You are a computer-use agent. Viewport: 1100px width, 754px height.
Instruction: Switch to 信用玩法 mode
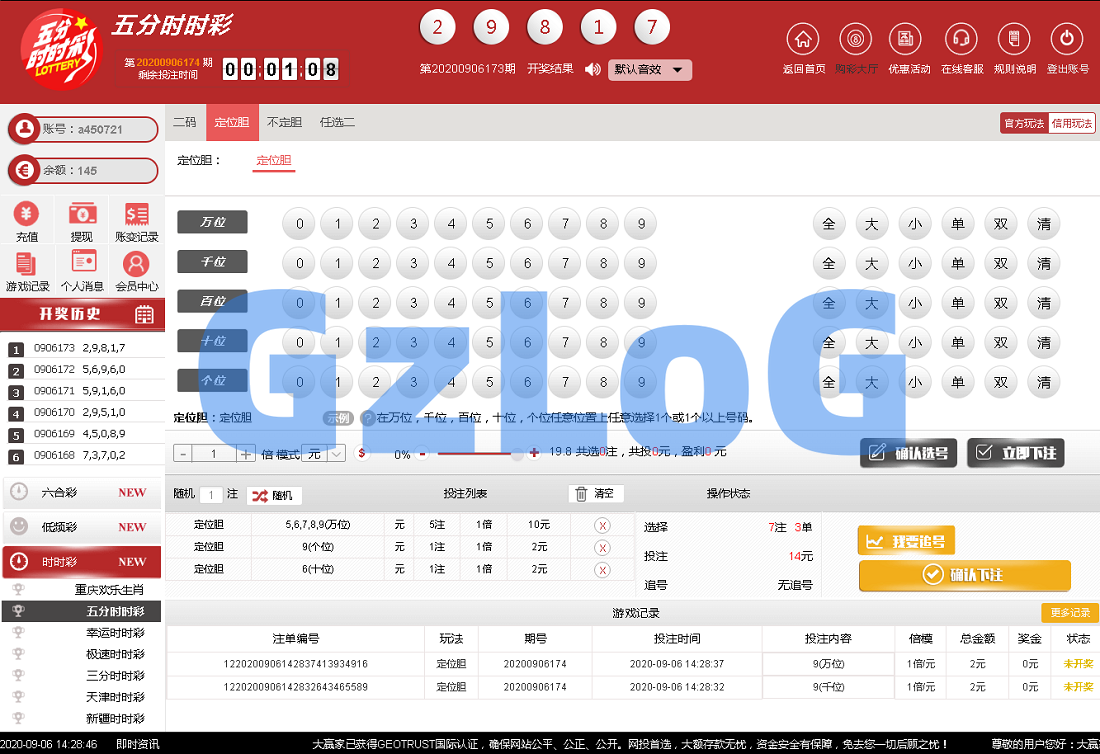[1071, 123]
